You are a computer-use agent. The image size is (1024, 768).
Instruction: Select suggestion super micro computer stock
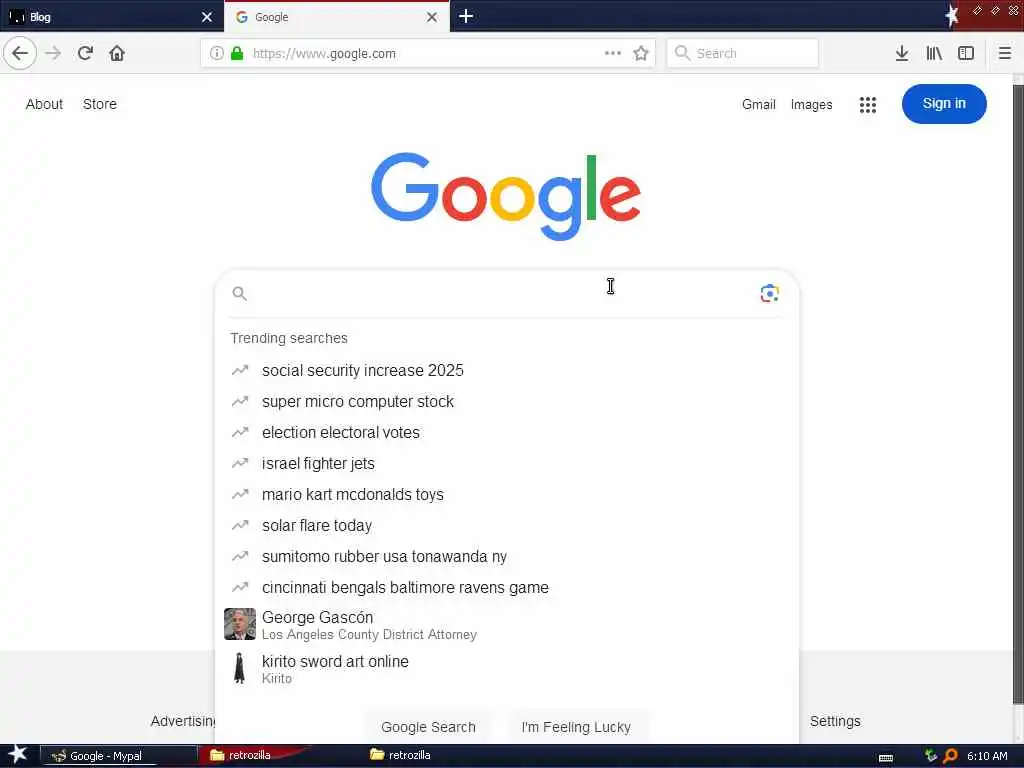[507, 402]
